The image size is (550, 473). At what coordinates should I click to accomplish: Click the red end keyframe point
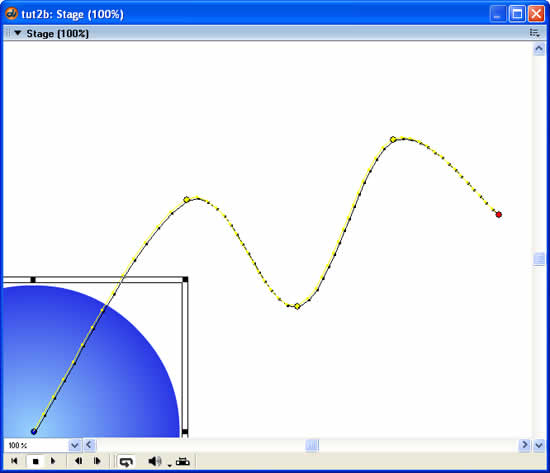pos(498,214)
